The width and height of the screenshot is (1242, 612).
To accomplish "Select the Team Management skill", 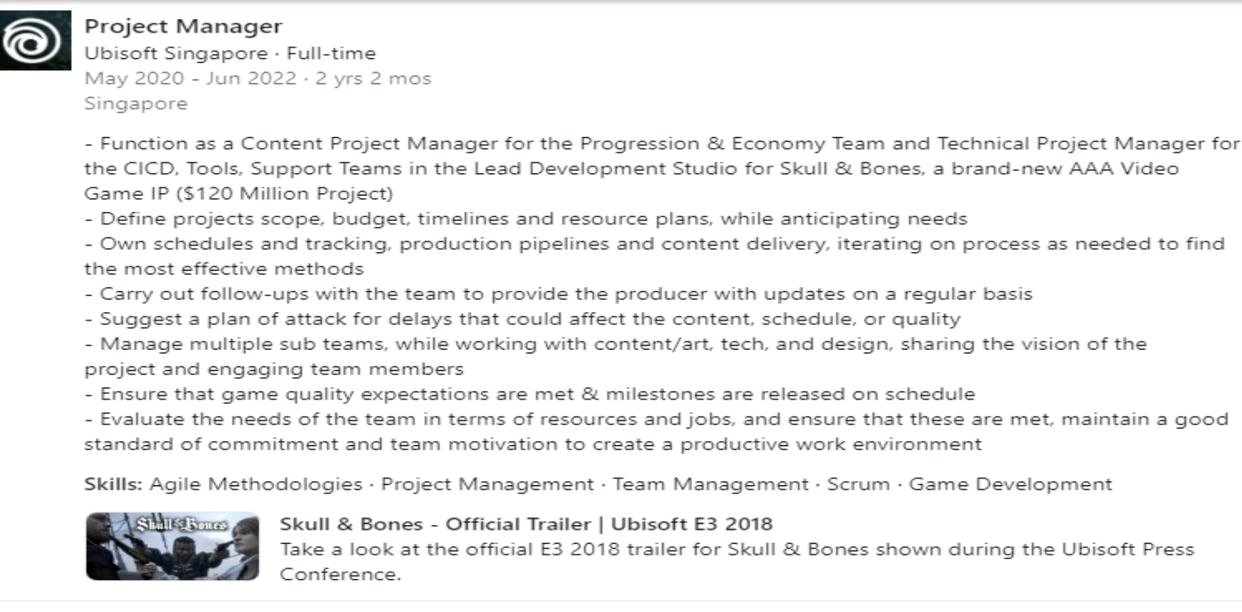I will click(710, 484).
